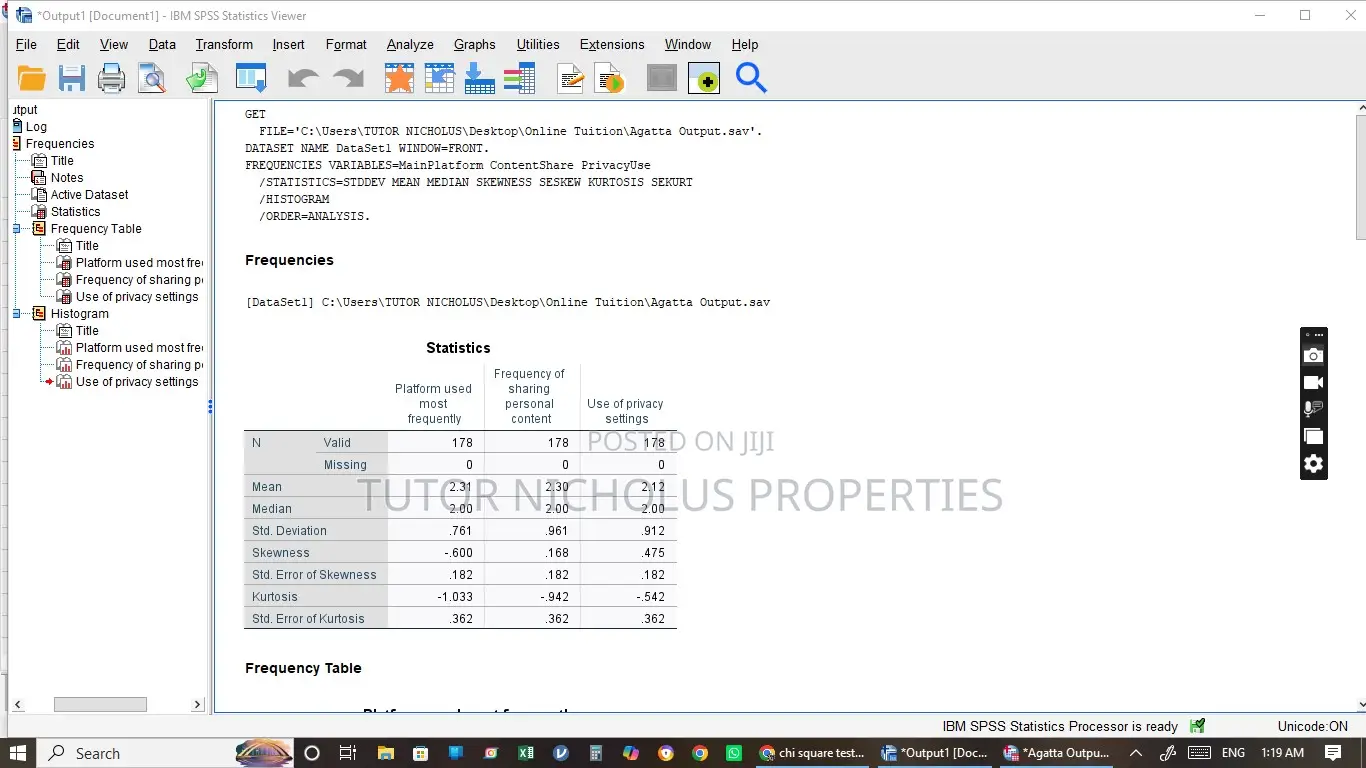Select Statistics item in outline tree
The height and width of the screenshot is (768, 1366).
[76, 212]
